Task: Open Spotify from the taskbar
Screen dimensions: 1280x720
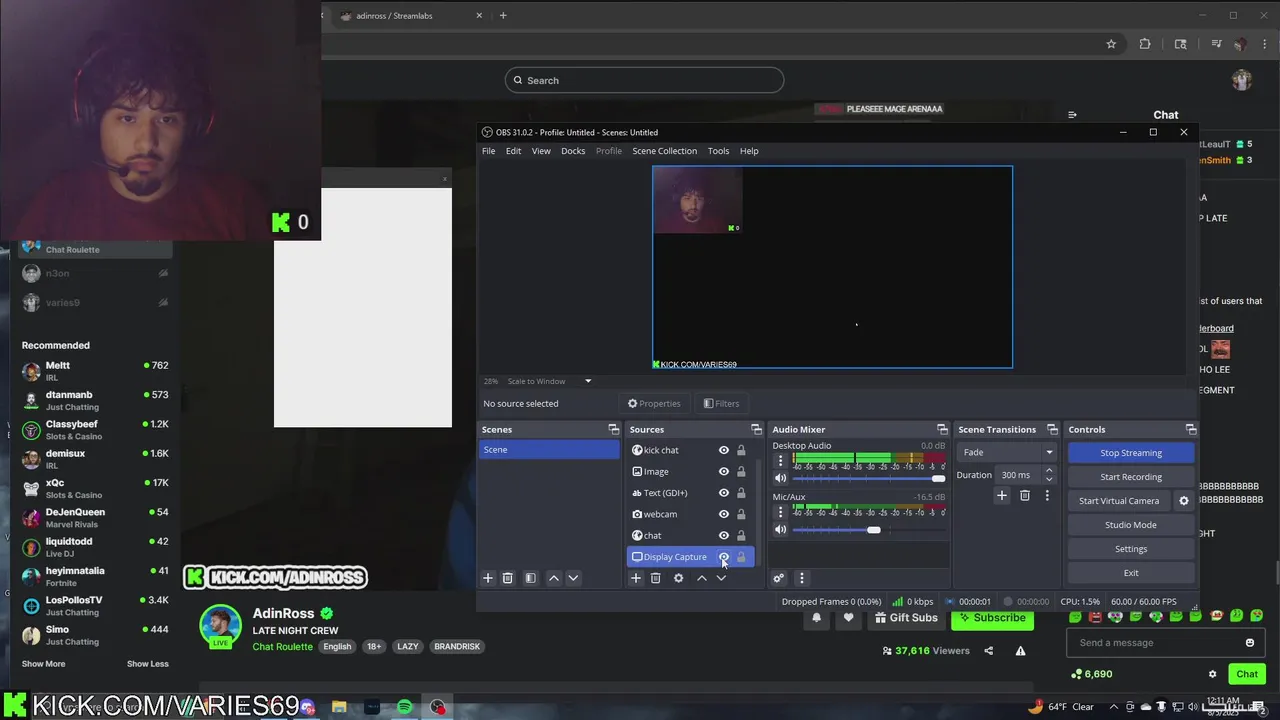Action: 404,707
